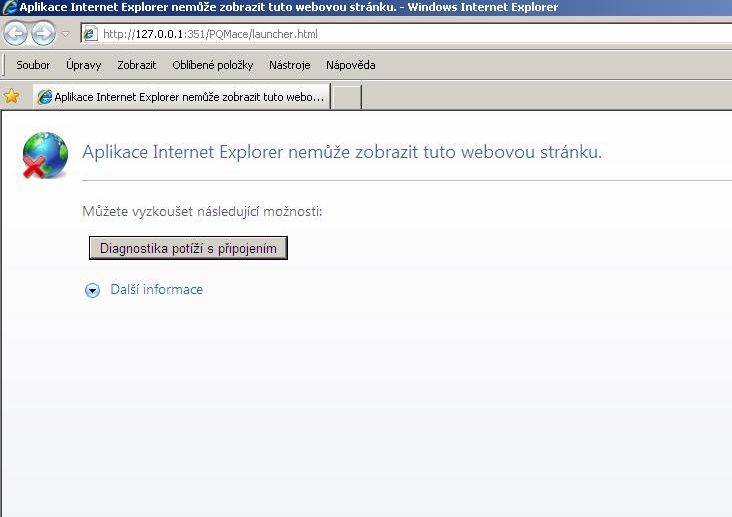Viewport: 732px width, 517px height.
Task: Click the Internet Explorer logo in title bar
Action: [9, 9]
